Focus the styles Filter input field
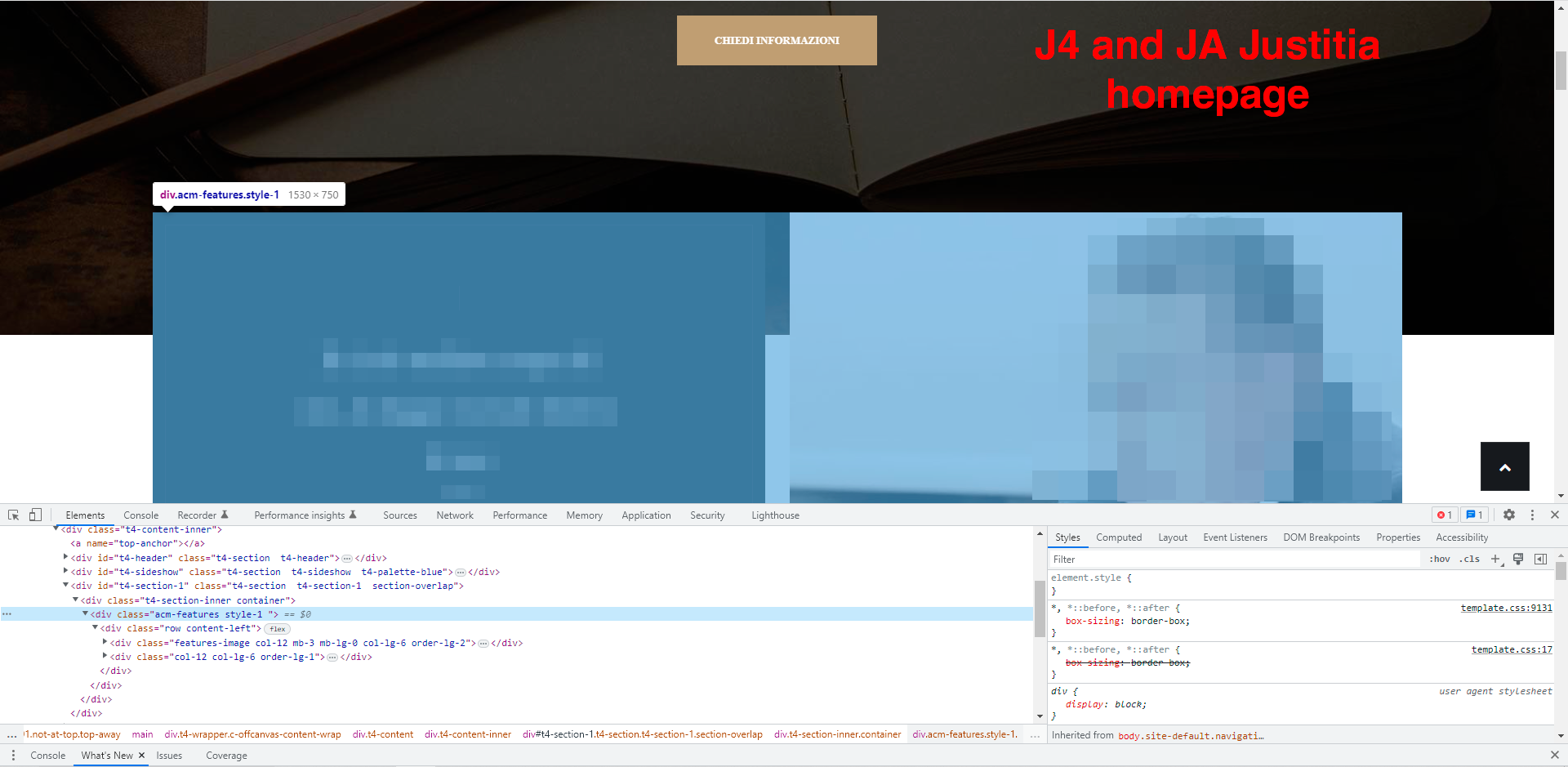The image size is (1568, 767). 1235,560
